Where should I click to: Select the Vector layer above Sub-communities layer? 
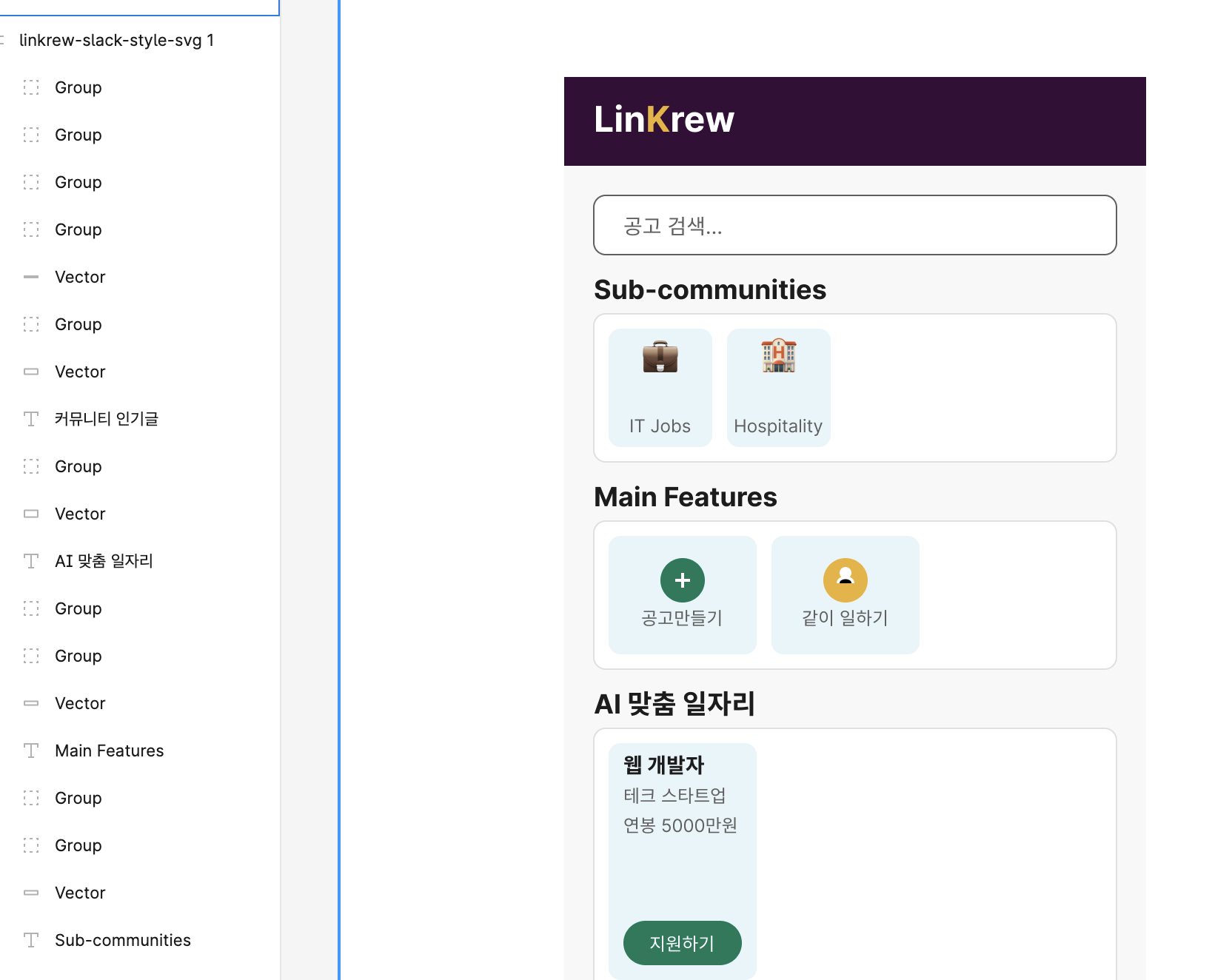(x=80, y=893)
